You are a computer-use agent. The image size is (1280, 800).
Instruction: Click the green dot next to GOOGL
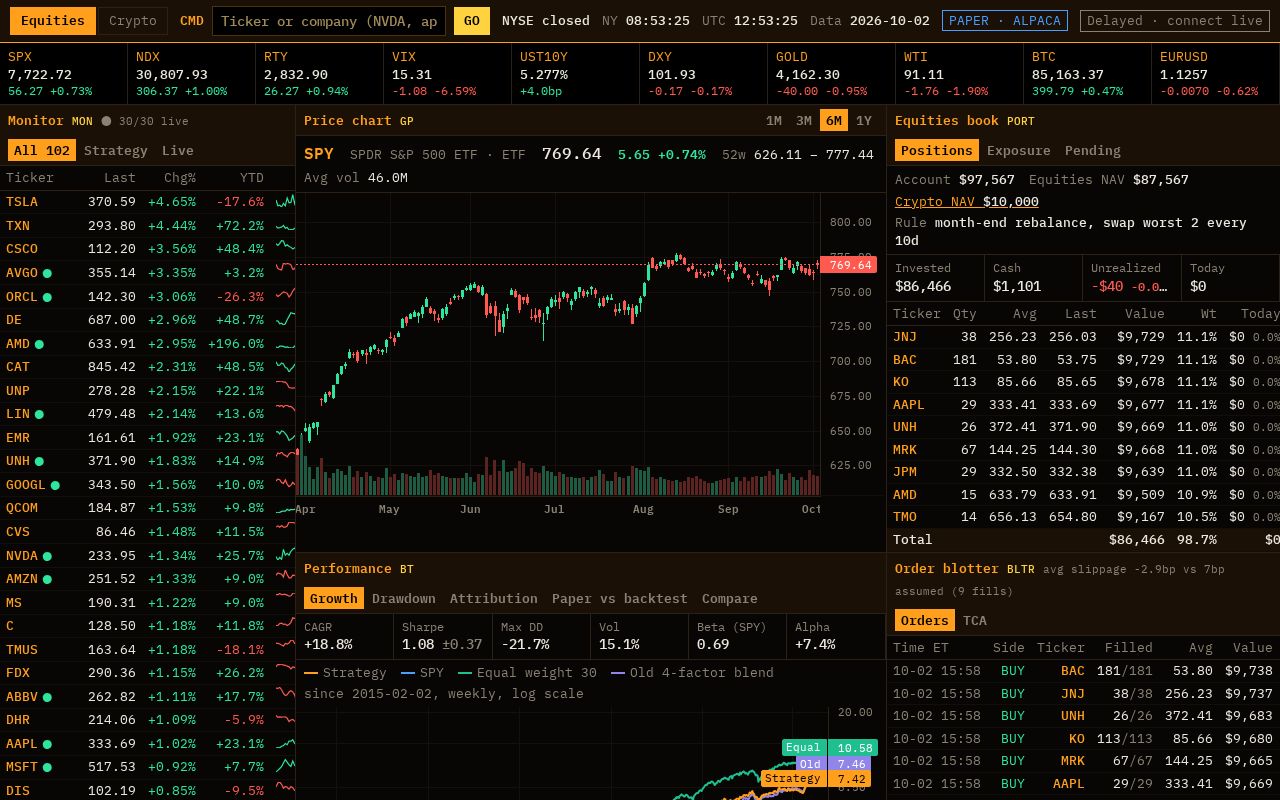click(x=55, y=485)
